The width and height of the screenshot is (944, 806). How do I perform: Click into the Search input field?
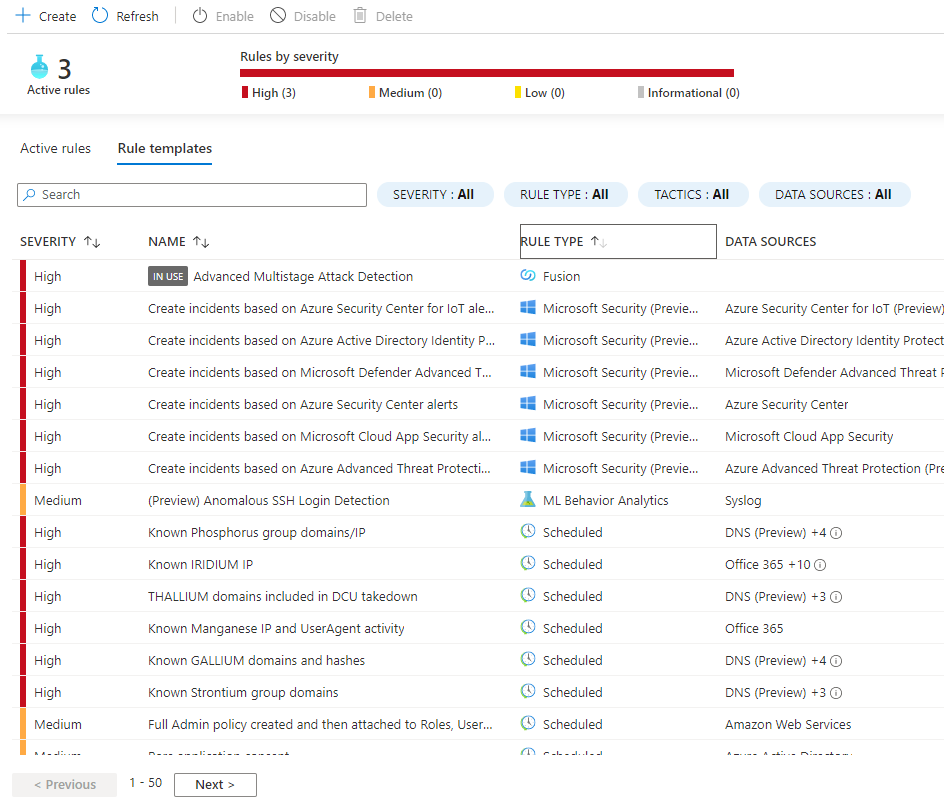(x=192, y=194)
